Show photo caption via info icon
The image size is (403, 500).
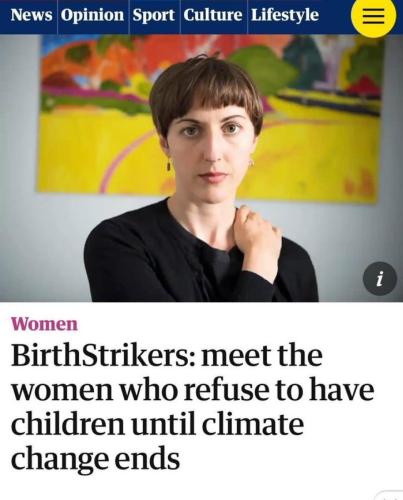[x=380, y=279]
